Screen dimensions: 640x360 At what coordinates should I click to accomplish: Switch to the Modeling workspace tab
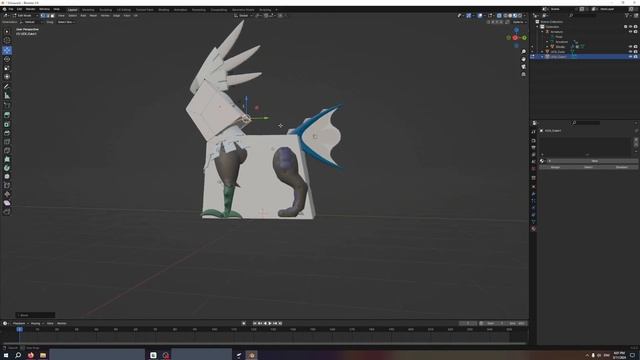(x=88, y=9)
